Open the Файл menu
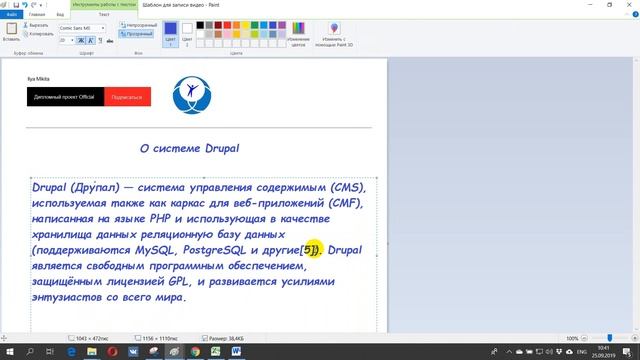The height and width of the screenshot is (360, 640). [x=11, y=15]
